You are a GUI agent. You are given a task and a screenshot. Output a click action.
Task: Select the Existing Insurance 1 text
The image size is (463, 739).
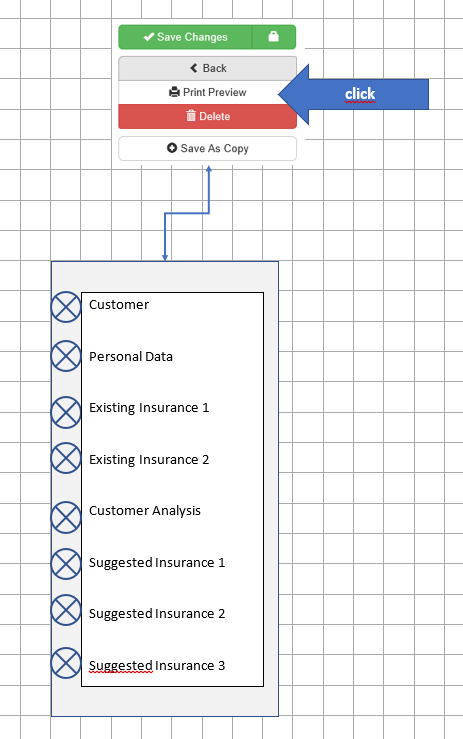149,408
